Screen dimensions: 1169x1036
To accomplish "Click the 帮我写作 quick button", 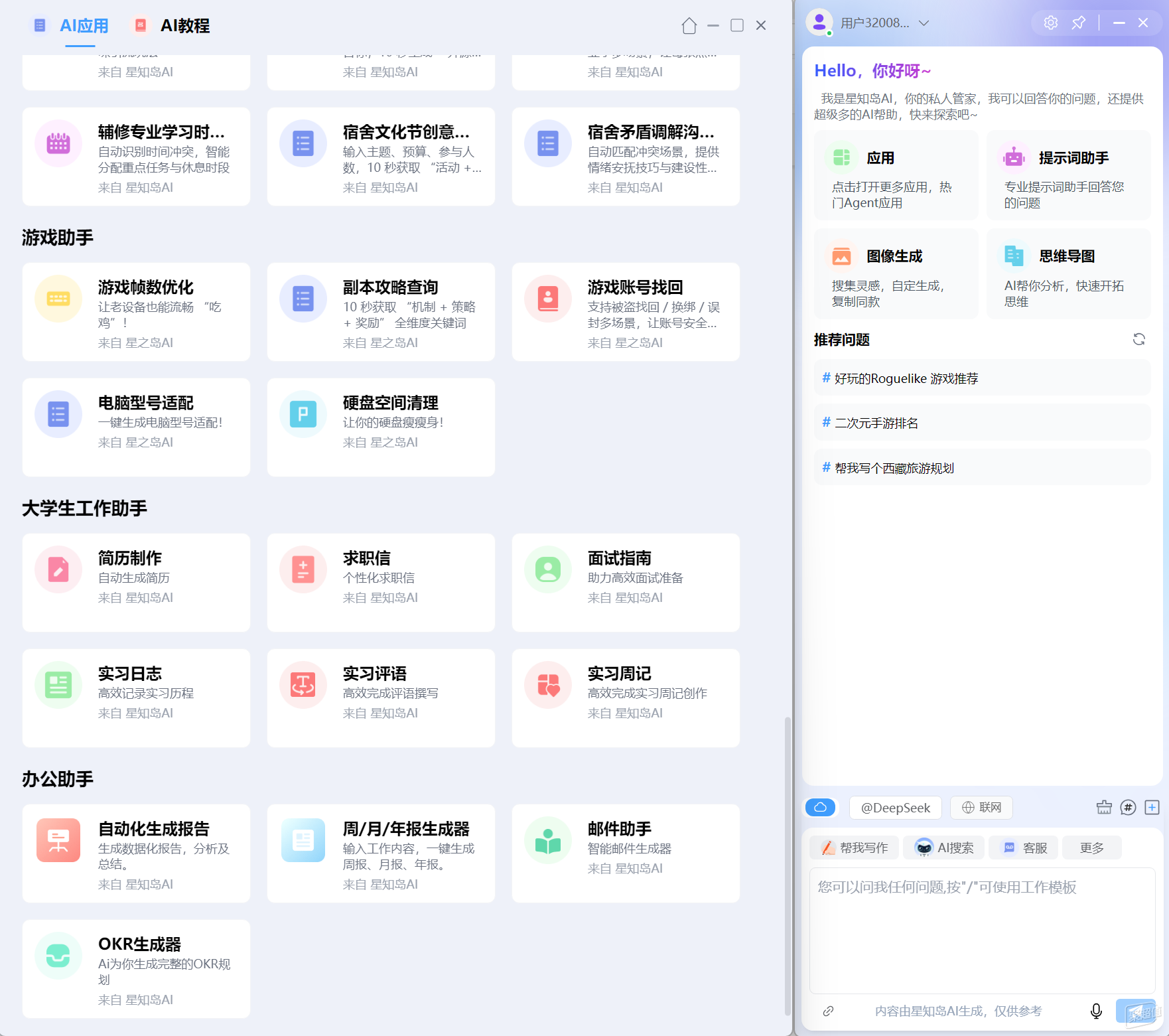I will coord(855,848).
